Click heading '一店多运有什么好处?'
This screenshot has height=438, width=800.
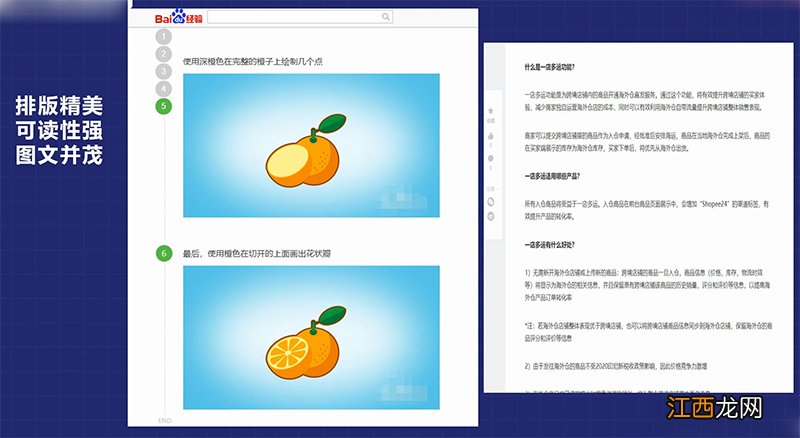point(549,245)
